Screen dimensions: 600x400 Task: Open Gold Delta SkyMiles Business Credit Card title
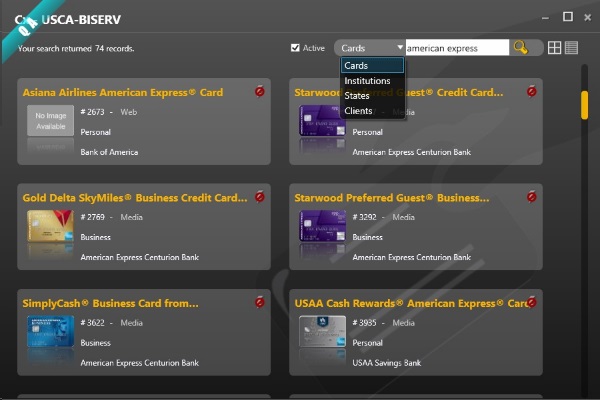[x=135, y=198]
